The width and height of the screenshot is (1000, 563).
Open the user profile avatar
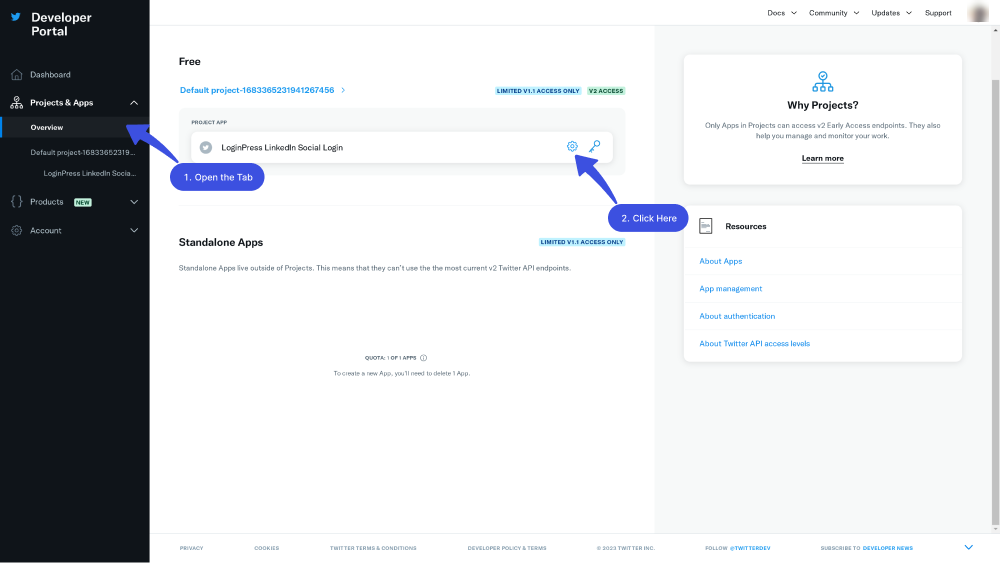pos(978,13)
